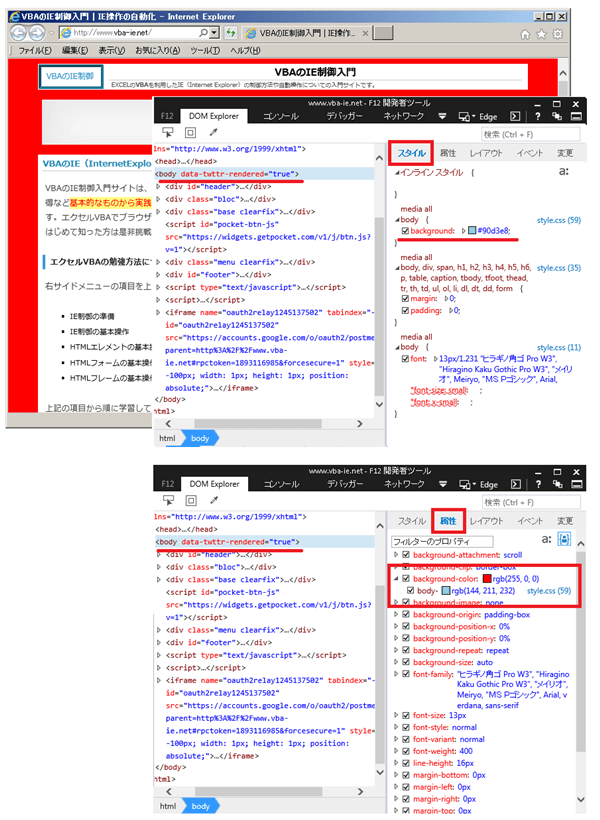This screenshot has width=600, height=820.
Task: Show console pane icon in upper developer tools
Action: pos(515,116)
